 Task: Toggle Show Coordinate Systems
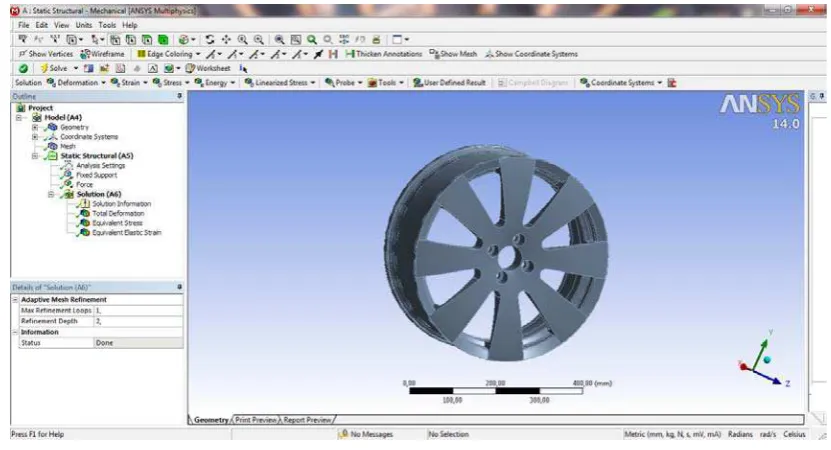tap(532, 54)
